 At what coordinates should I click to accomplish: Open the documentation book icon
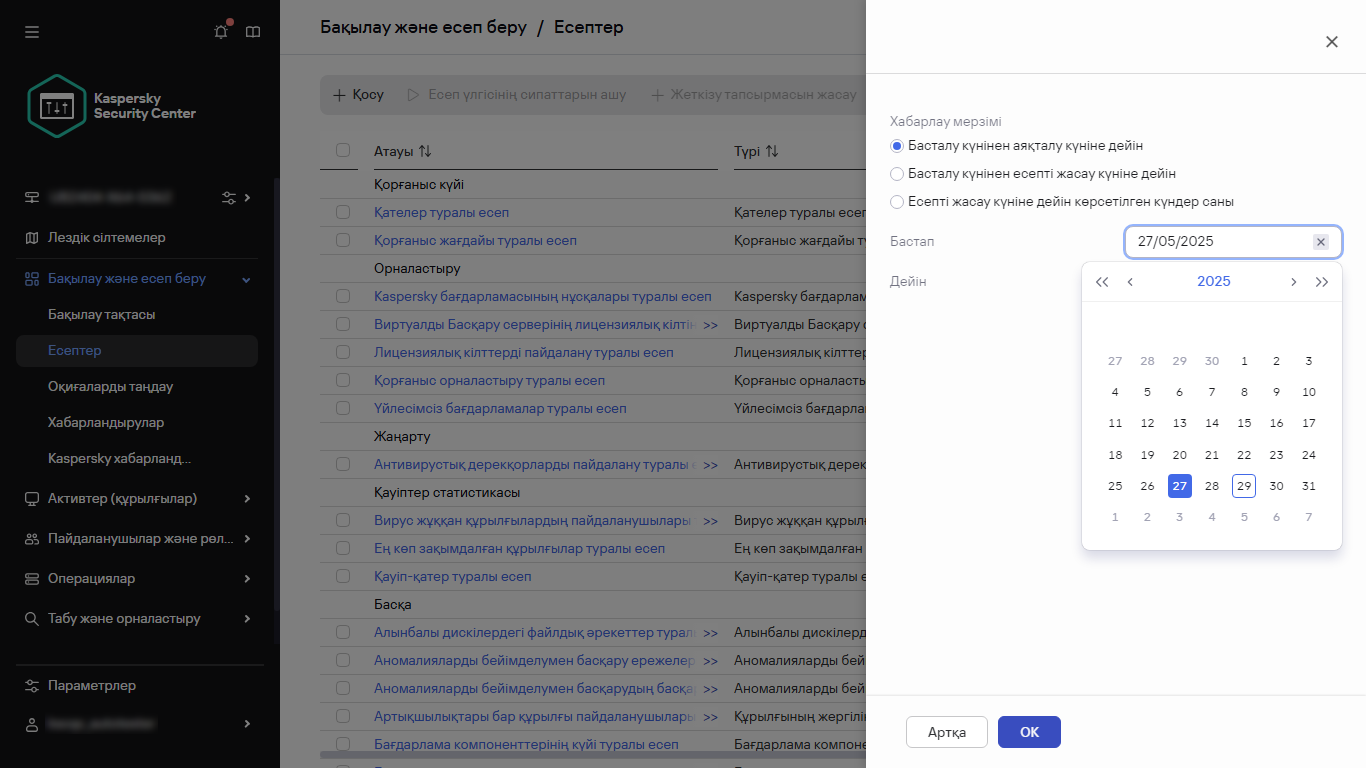click(x=253, y=32)
